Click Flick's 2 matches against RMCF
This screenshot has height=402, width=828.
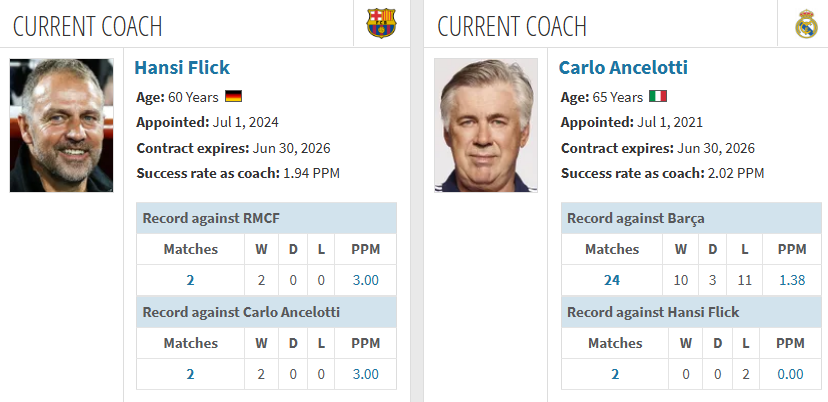click(x=190, y=280)
